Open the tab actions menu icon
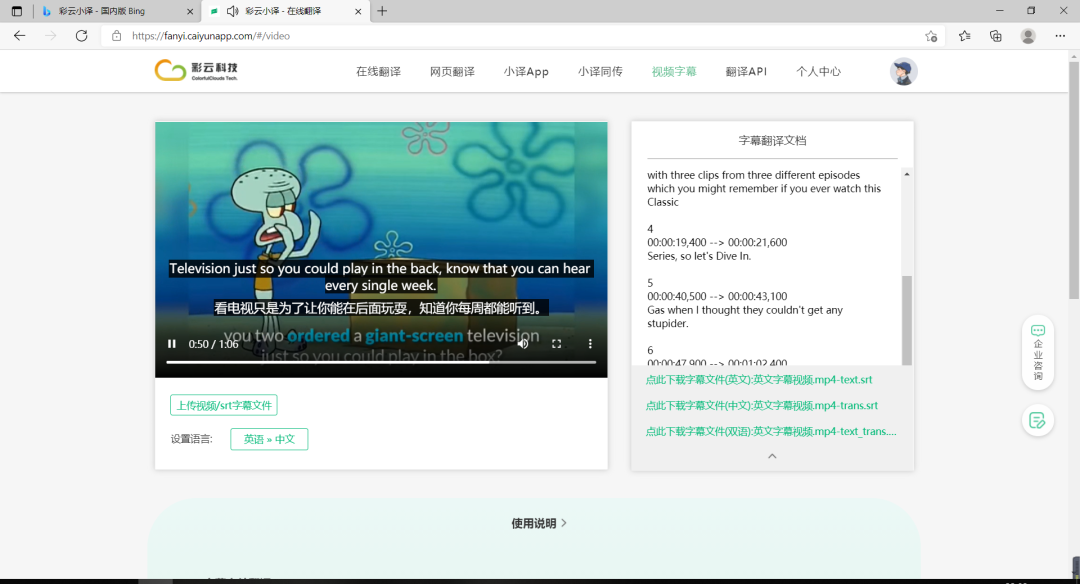 tap(17, 11)
